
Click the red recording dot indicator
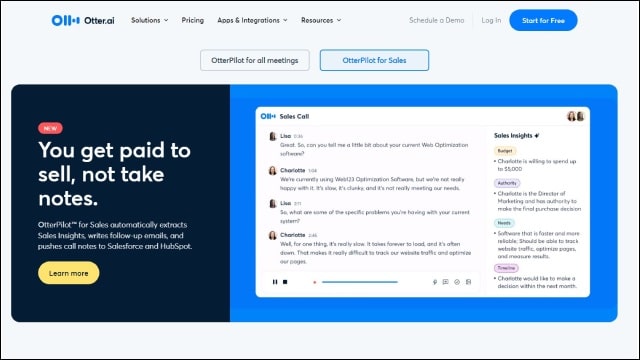pos(315,282)
